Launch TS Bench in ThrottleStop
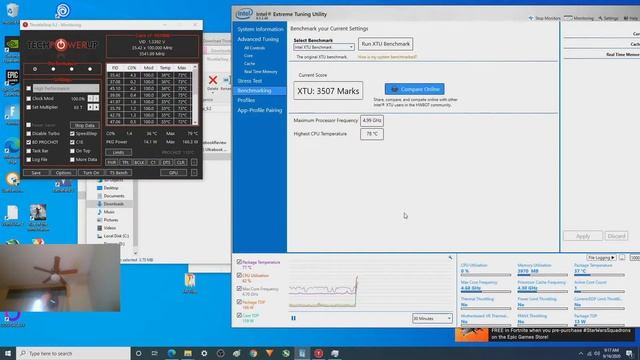 coord(118,173)
